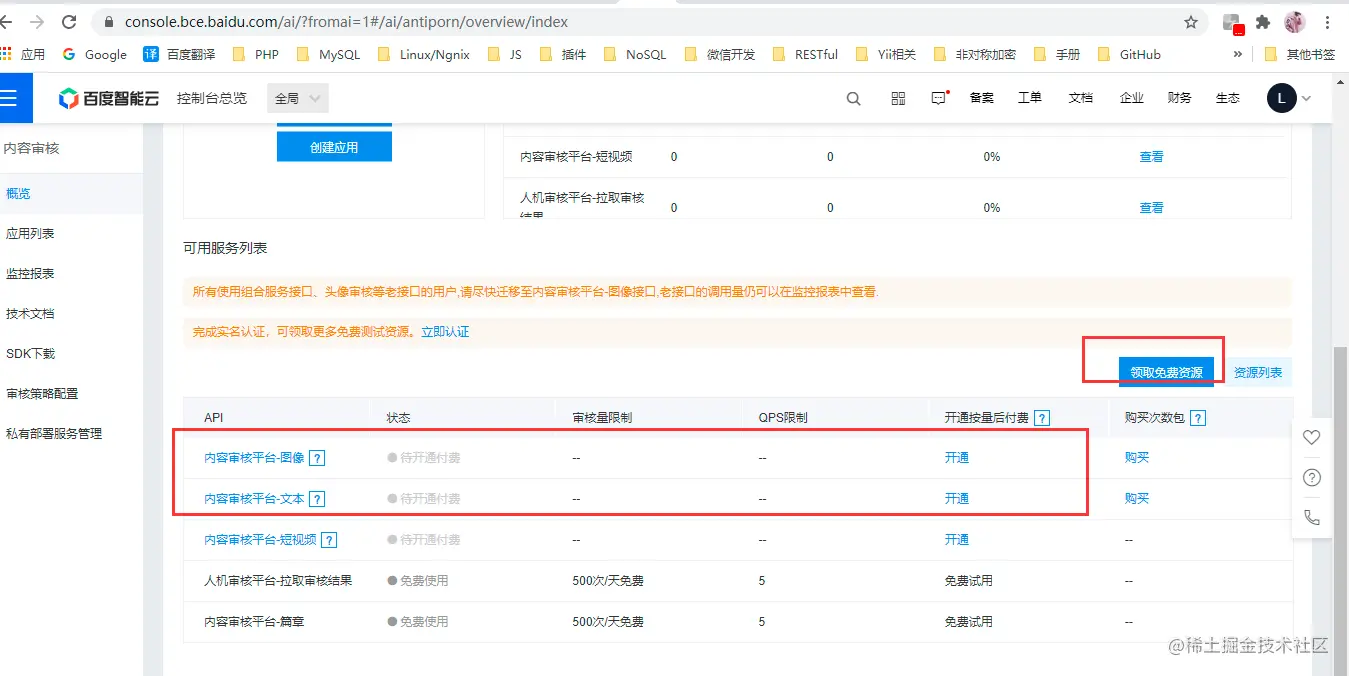The height and width of the screenshot is (676, 1349).
Task: Expand the 全局 region dropdown
Action: [298, 98]
